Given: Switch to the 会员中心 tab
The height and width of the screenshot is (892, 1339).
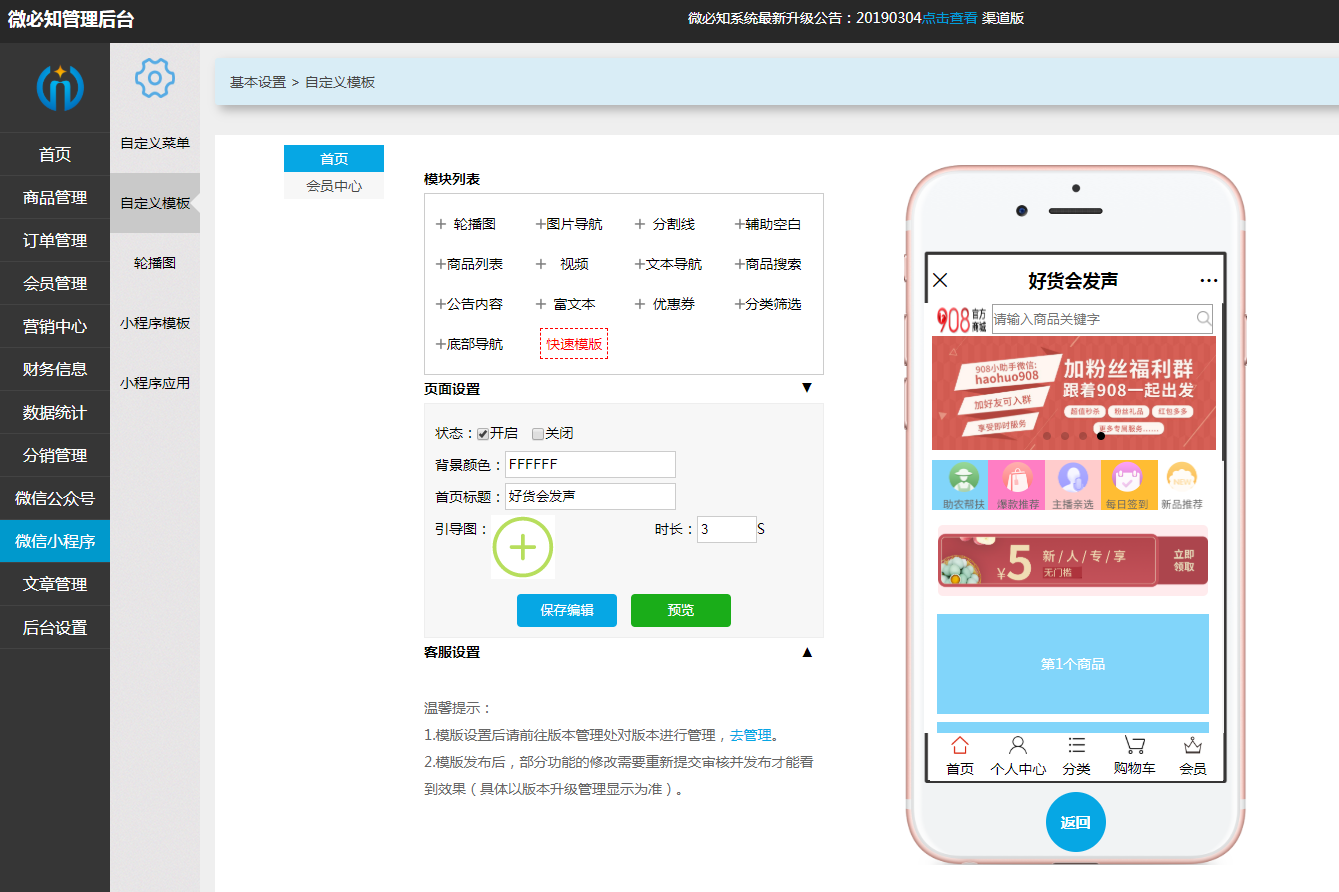Looking at the screenshot, I should coord(334,186).
